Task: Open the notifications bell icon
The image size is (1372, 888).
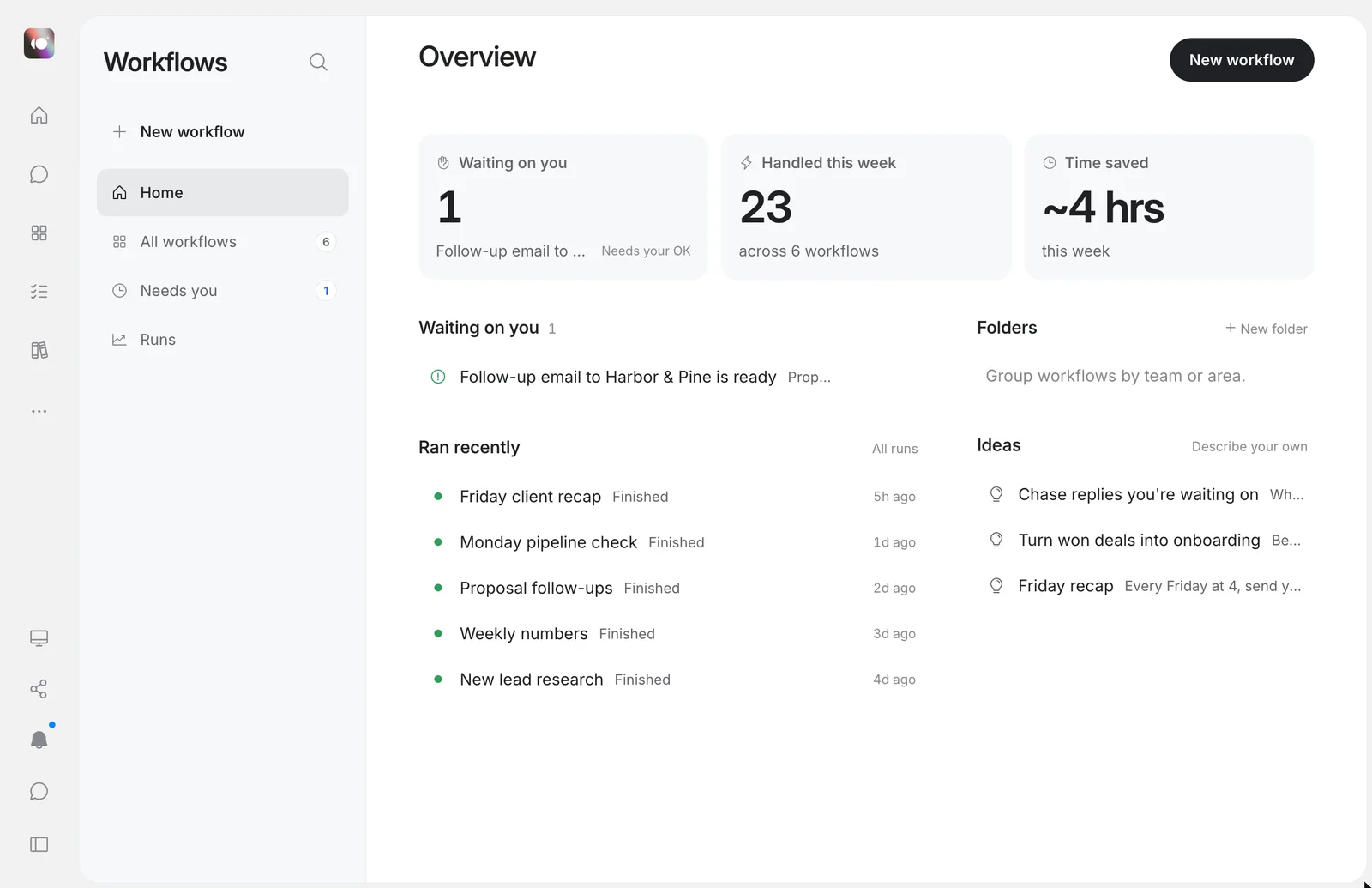Action: click(39, 740)
